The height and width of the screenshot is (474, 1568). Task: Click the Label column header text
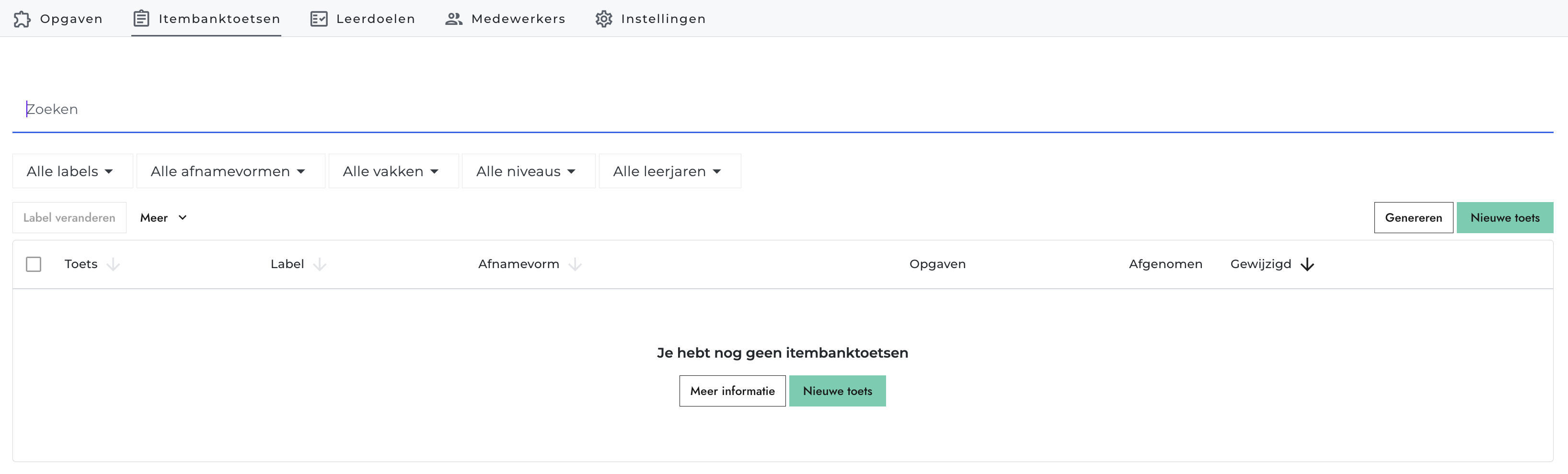point(288,264)
